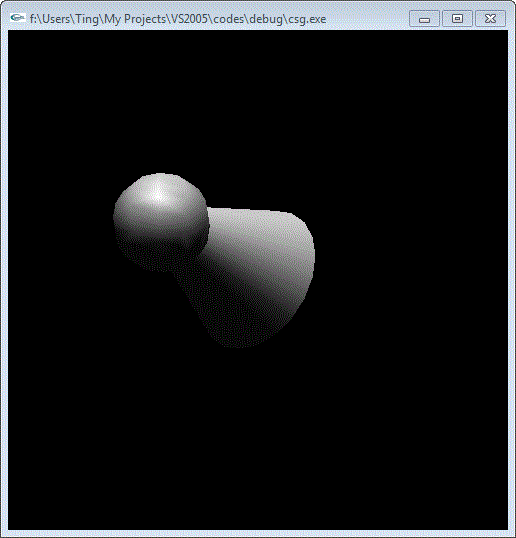This screenshot has height=538, width=516.
Task: Minimize the csg.exe window
Action: (x=424, y=18)
